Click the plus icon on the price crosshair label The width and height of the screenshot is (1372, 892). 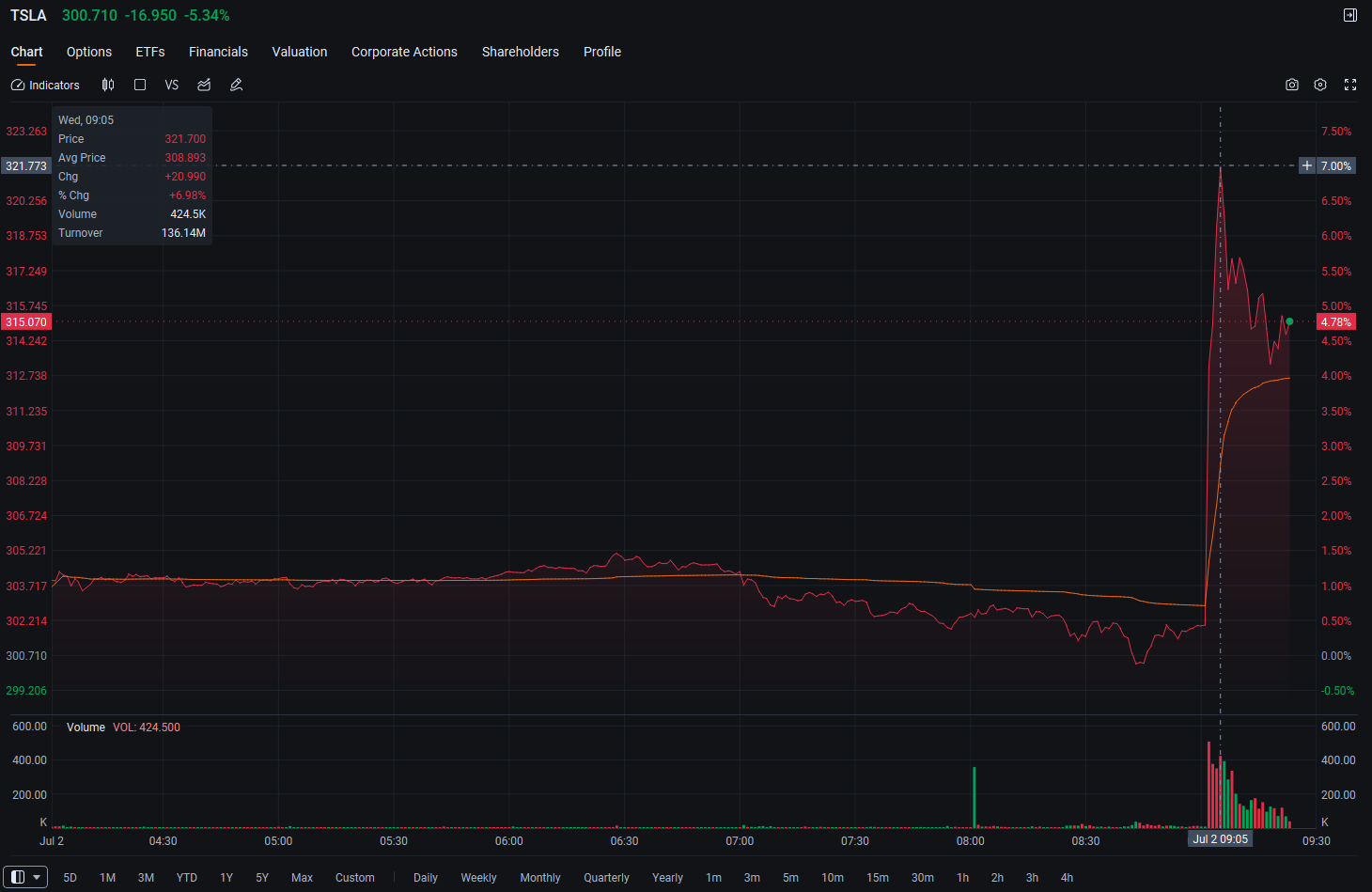pos(1306,165)
